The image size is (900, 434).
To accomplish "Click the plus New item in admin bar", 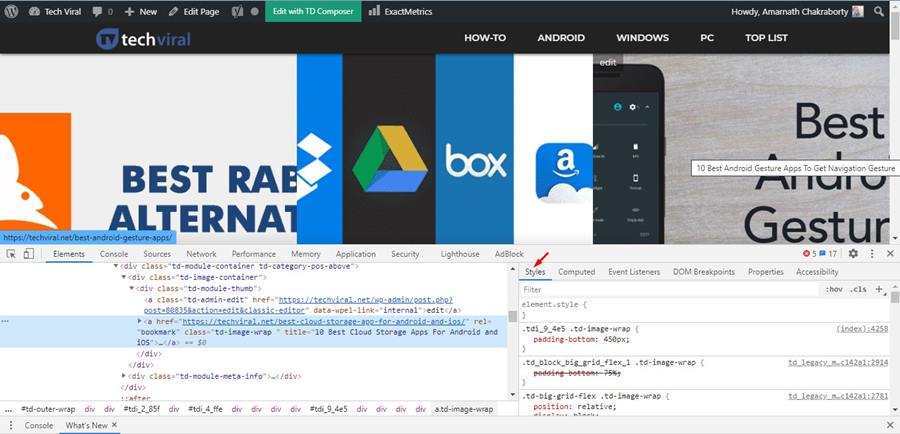I will [141, 11].
